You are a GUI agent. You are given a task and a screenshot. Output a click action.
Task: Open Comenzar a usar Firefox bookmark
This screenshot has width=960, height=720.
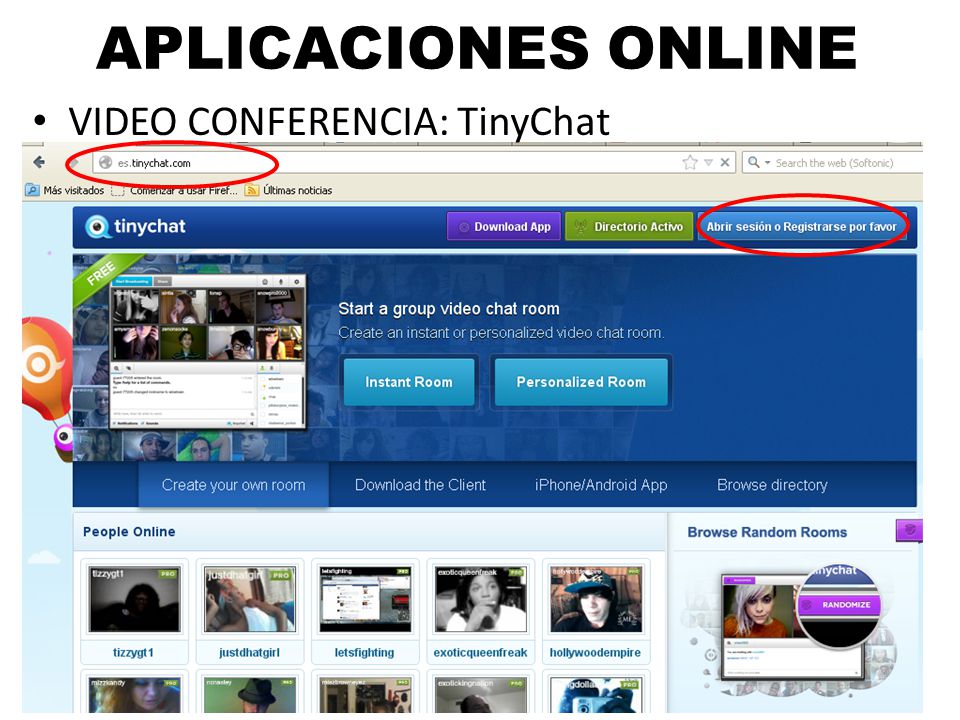[x=174, y=190]
